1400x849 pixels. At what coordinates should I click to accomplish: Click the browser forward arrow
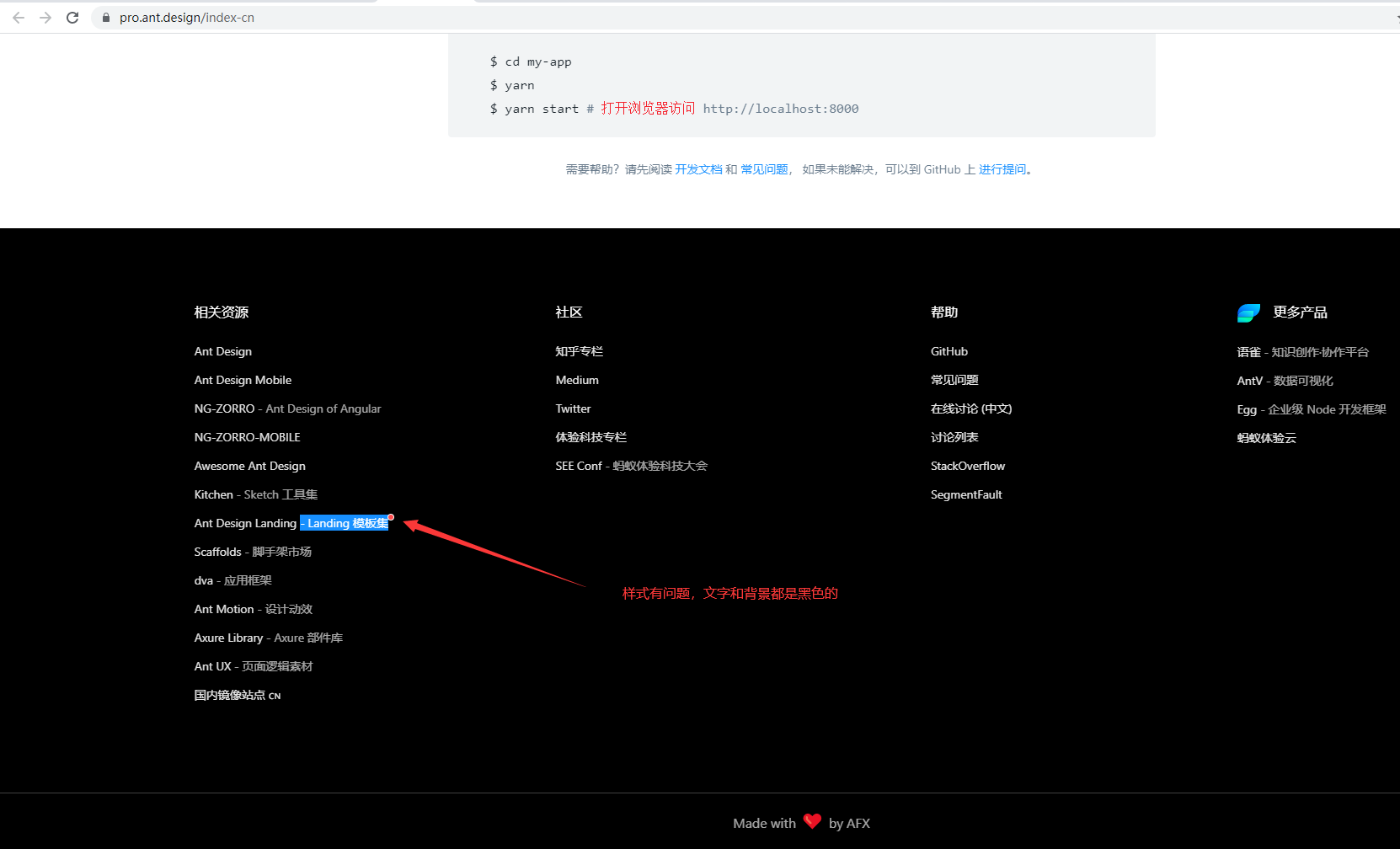tap(45, 17)
